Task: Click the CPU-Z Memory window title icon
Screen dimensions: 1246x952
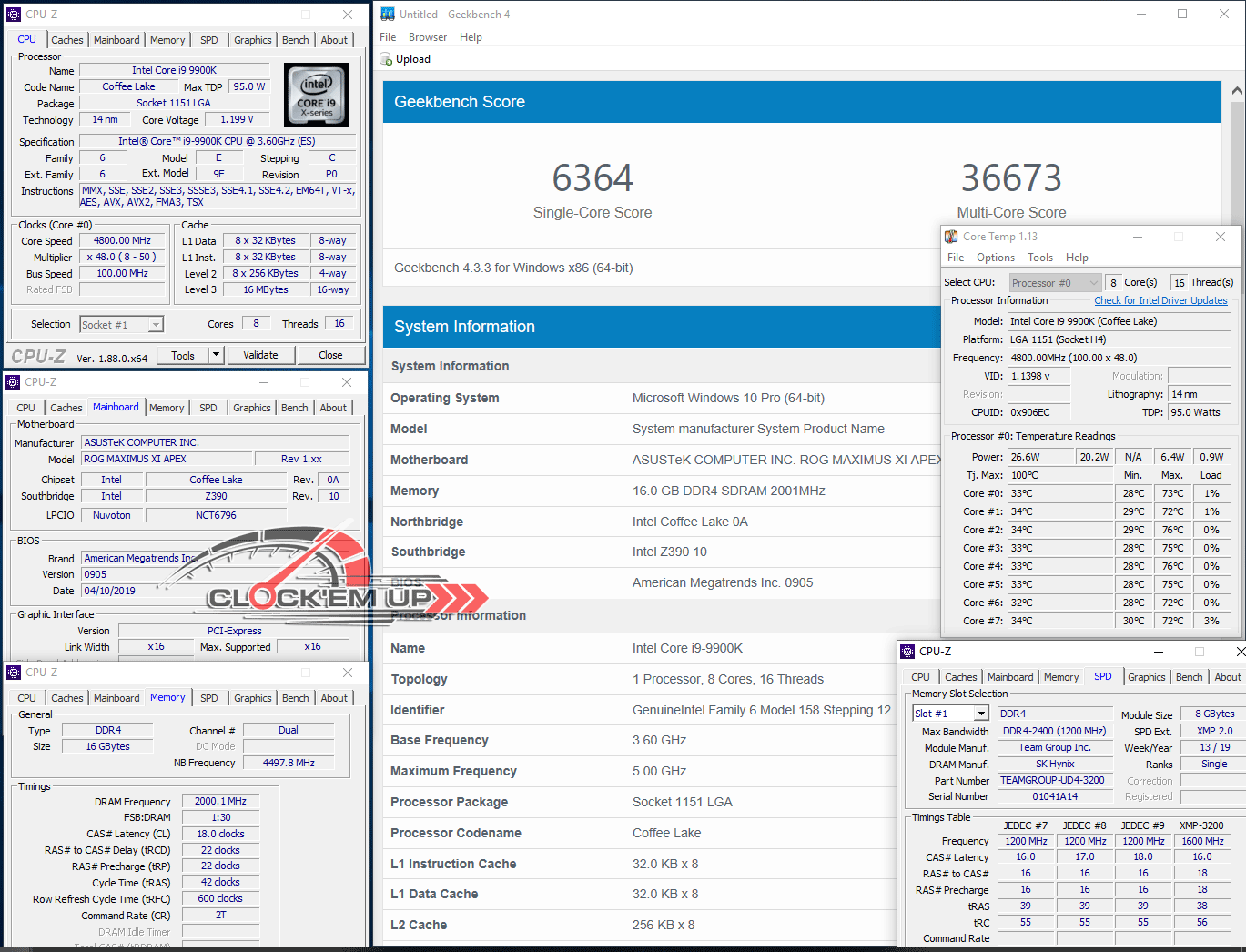Action: (14, 673)
